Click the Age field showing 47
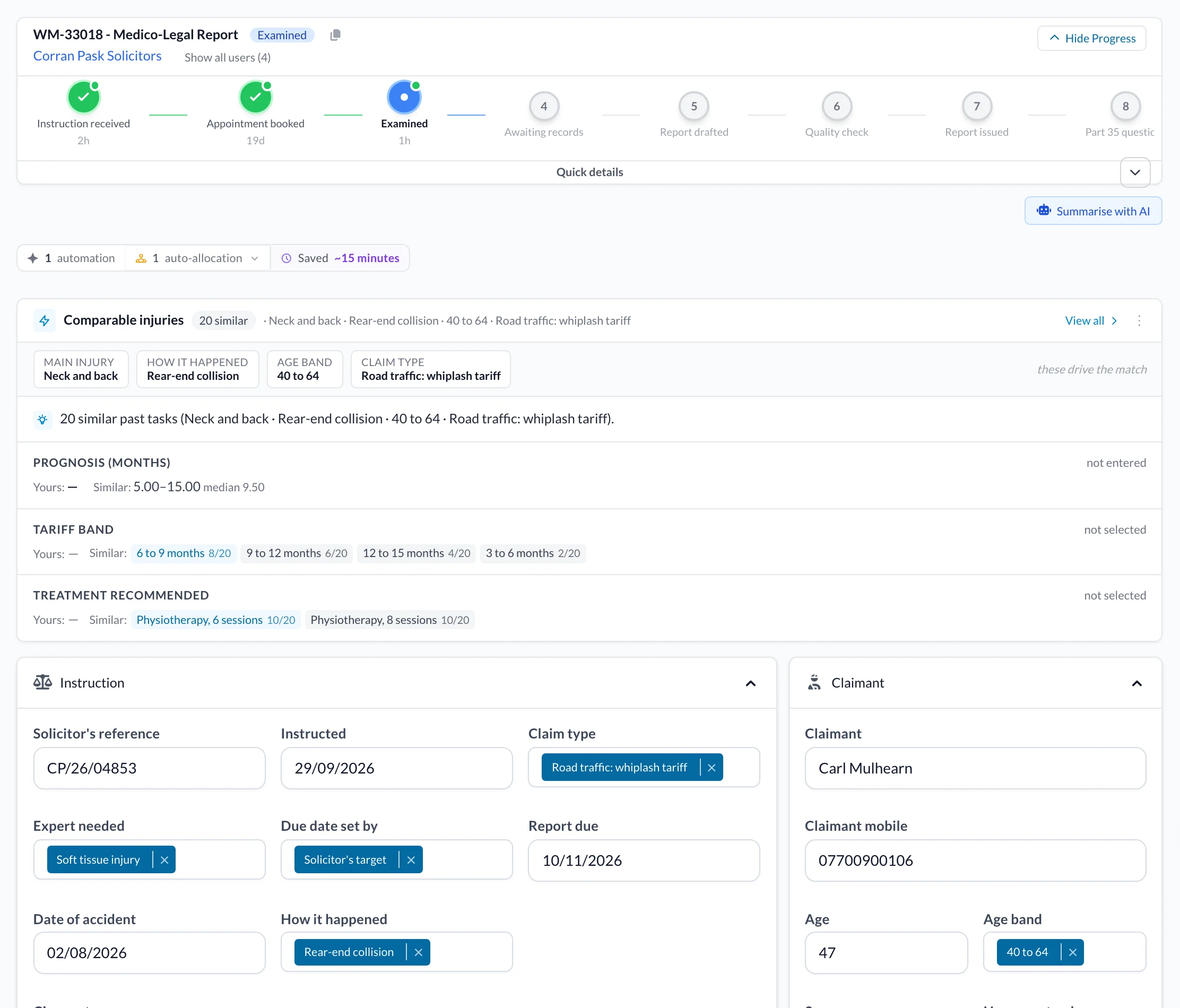The height and width of the screenshot is (1008, 1180). pyautogui.click(x=886, y=953)
